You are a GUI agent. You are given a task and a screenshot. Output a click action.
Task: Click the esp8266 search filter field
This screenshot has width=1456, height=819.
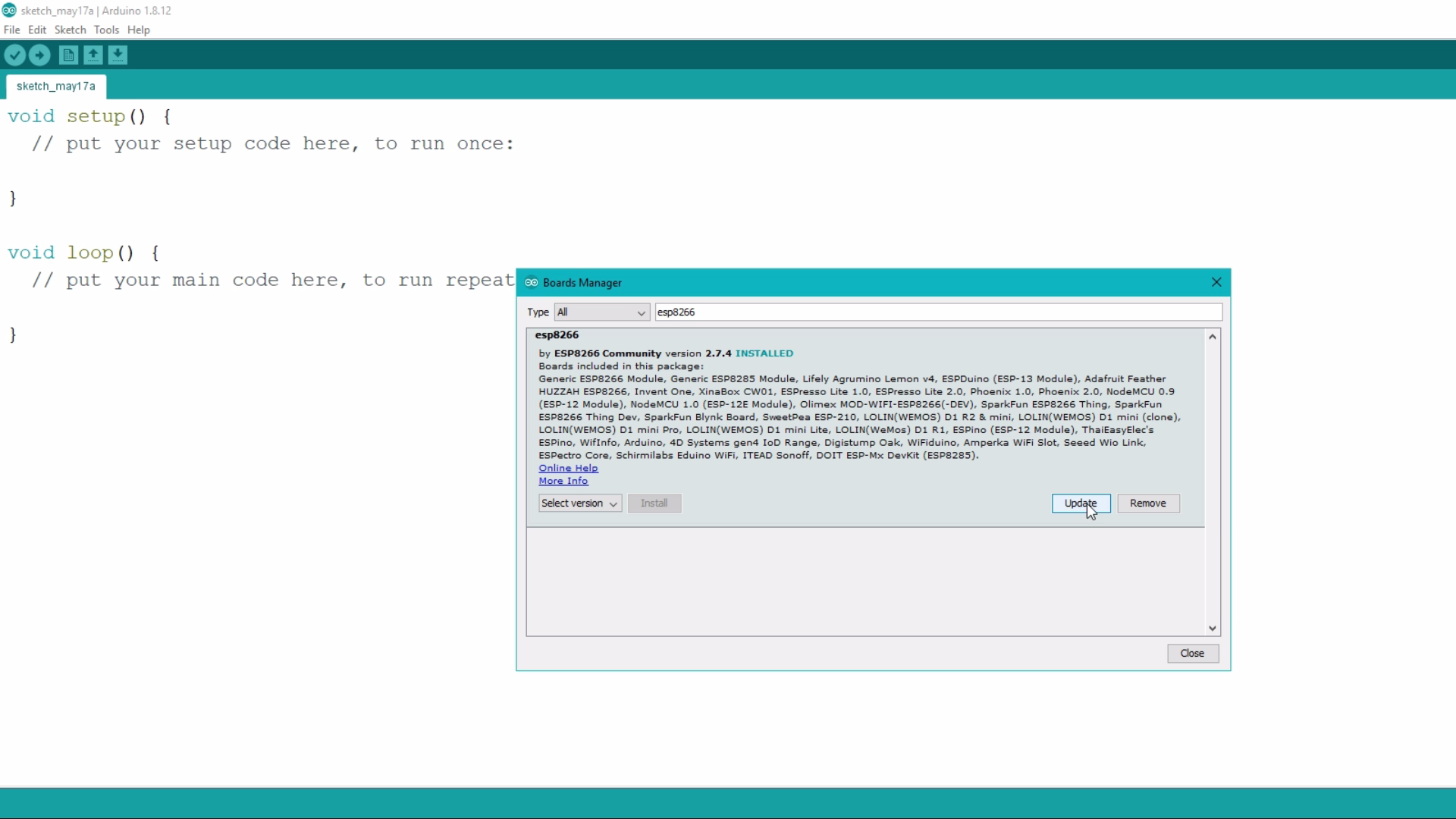(937, 312)
